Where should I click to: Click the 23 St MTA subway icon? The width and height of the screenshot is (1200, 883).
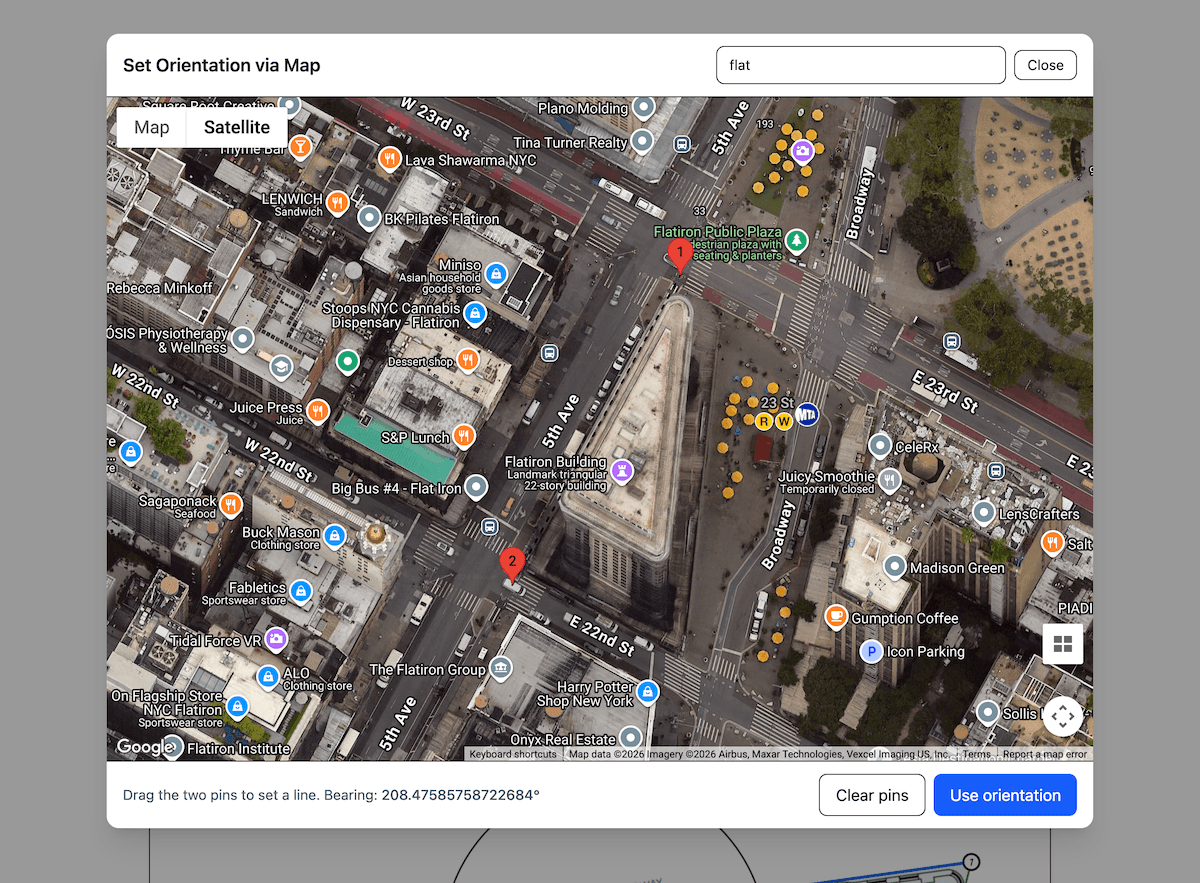coord(807,413)
